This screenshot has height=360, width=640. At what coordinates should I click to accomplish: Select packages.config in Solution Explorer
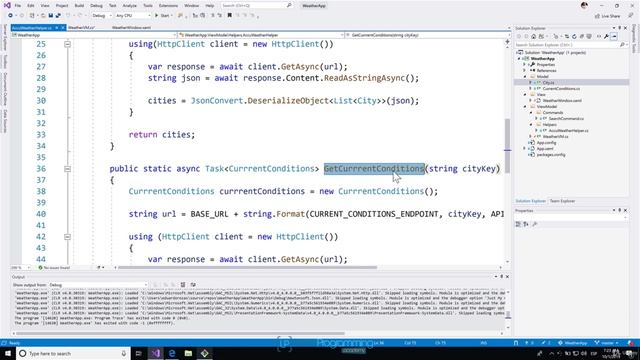click(x=550, y=155)
